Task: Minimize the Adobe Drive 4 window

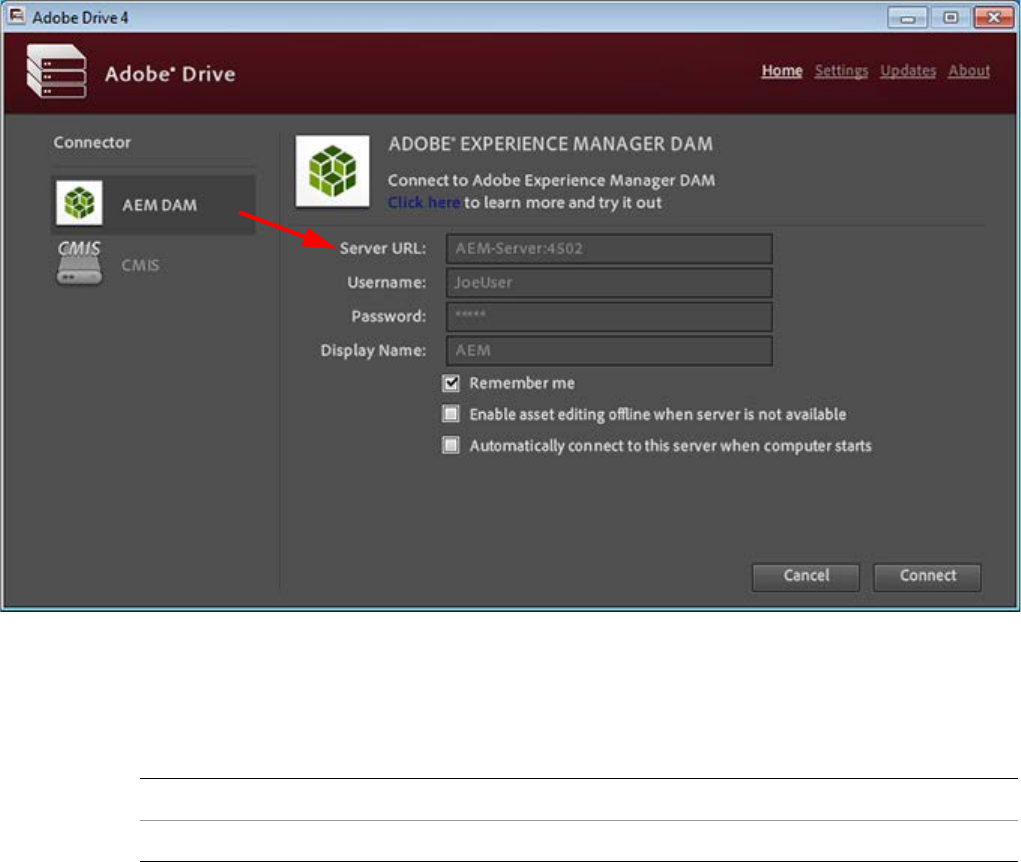Action: [x=907, y=18]
